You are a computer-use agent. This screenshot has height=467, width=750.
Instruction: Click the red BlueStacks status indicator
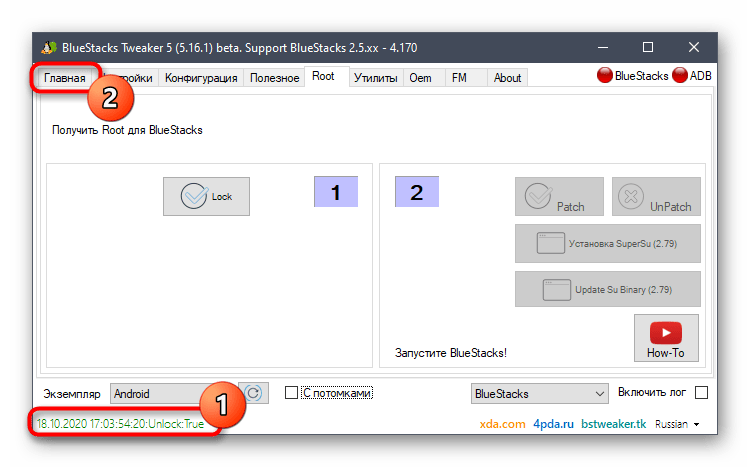[x=605, y=76]
